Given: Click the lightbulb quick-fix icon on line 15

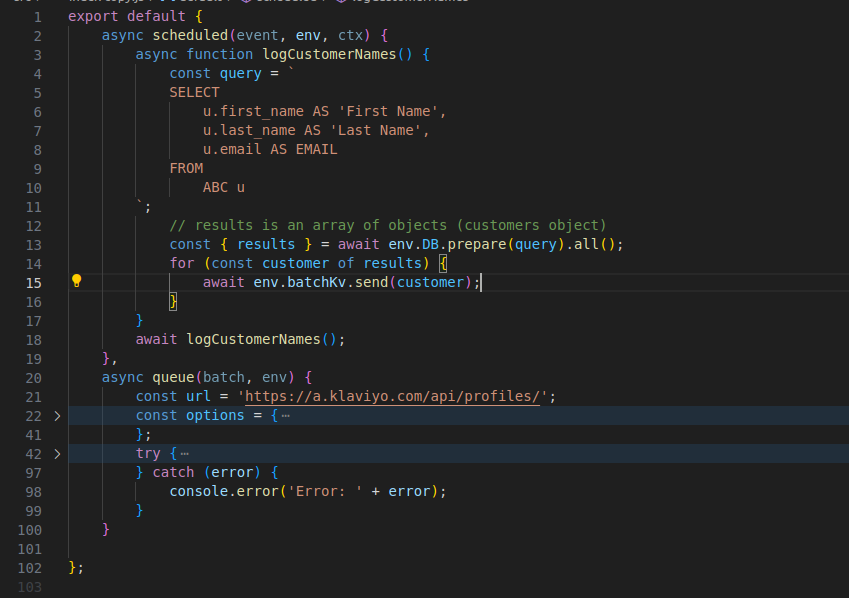Looking at the screenshot, I should [x=77, y=282].
